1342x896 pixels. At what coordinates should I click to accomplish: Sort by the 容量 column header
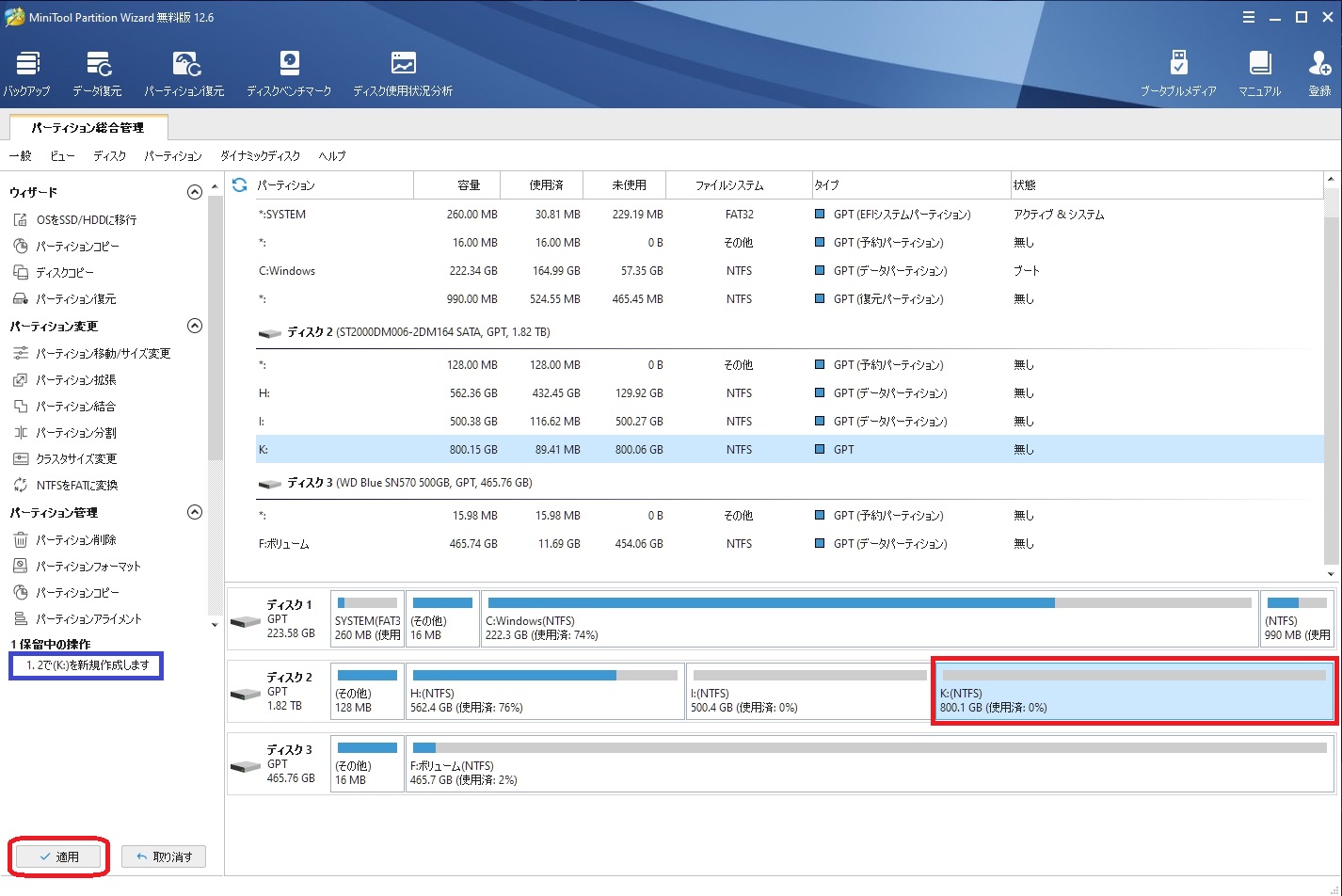pos(457,185)
